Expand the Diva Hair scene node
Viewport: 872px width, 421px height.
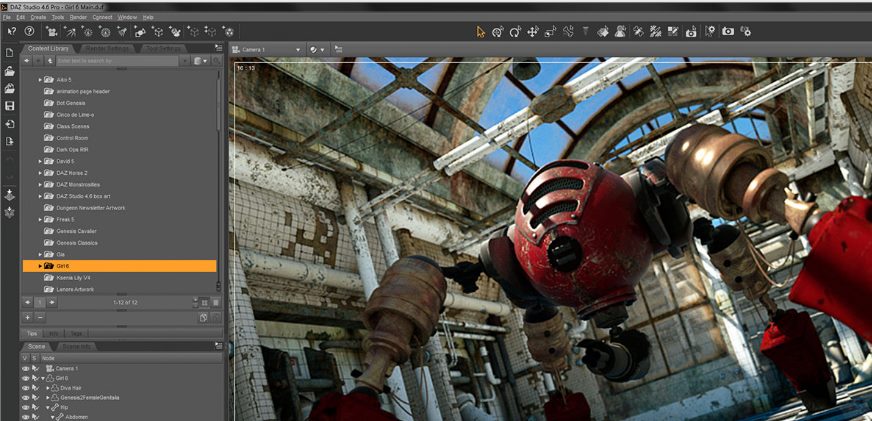(x=48, y=388)
